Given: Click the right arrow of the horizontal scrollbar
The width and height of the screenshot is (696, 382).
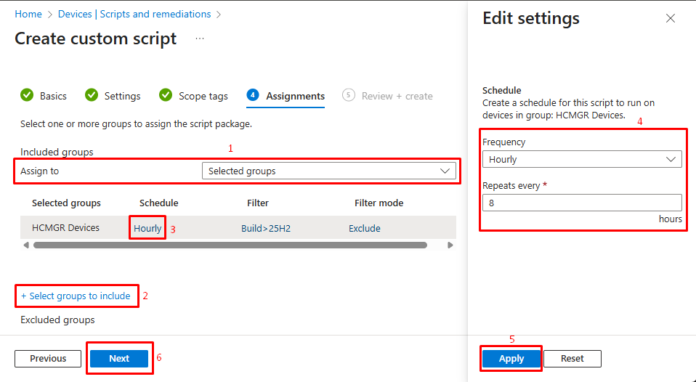Looking at the screenshot, I should tap(450, 245).
